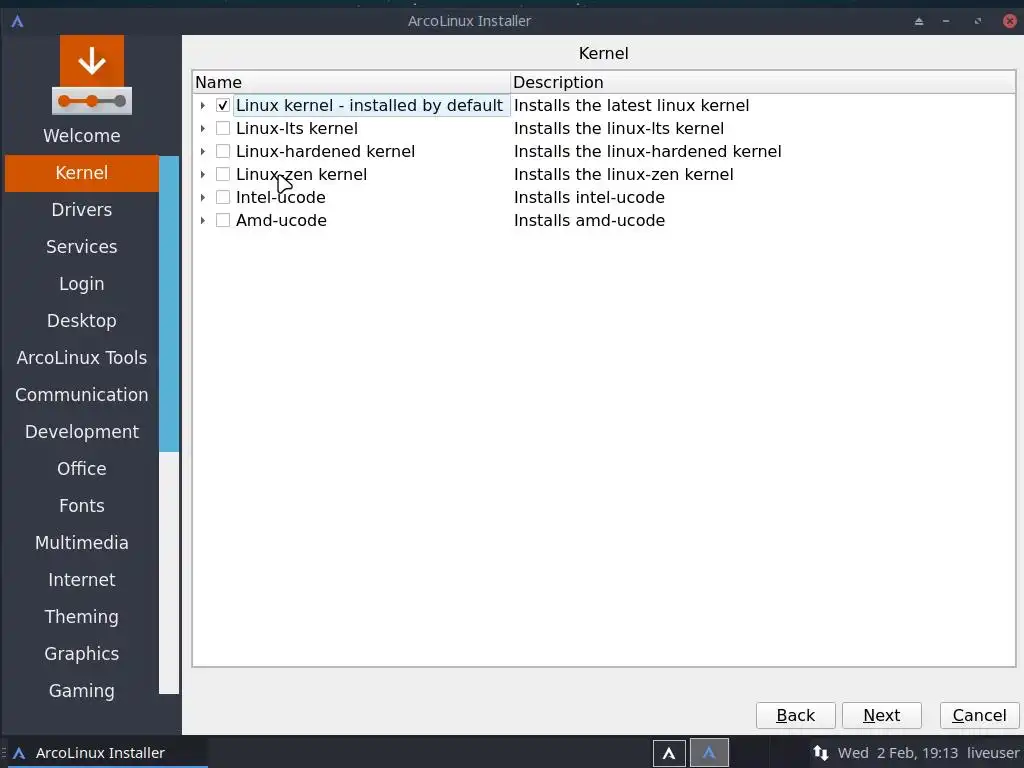The width and height of the screenshot is (1024, 768).
Task: Select 'Installs the linux-hardened kernel' text
Action: coord(648,152)
